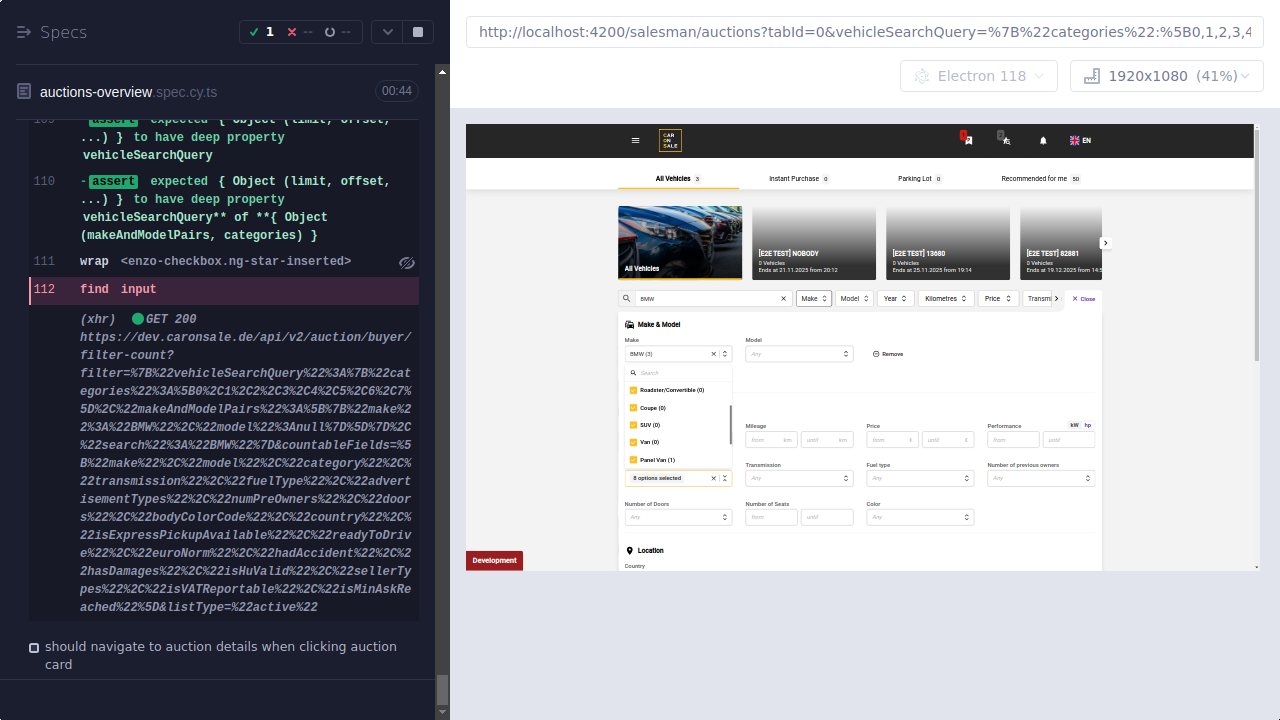Switch to the Instant Purchase tab
Viewport: 1280px width, 720px height.
coord(797,178)
